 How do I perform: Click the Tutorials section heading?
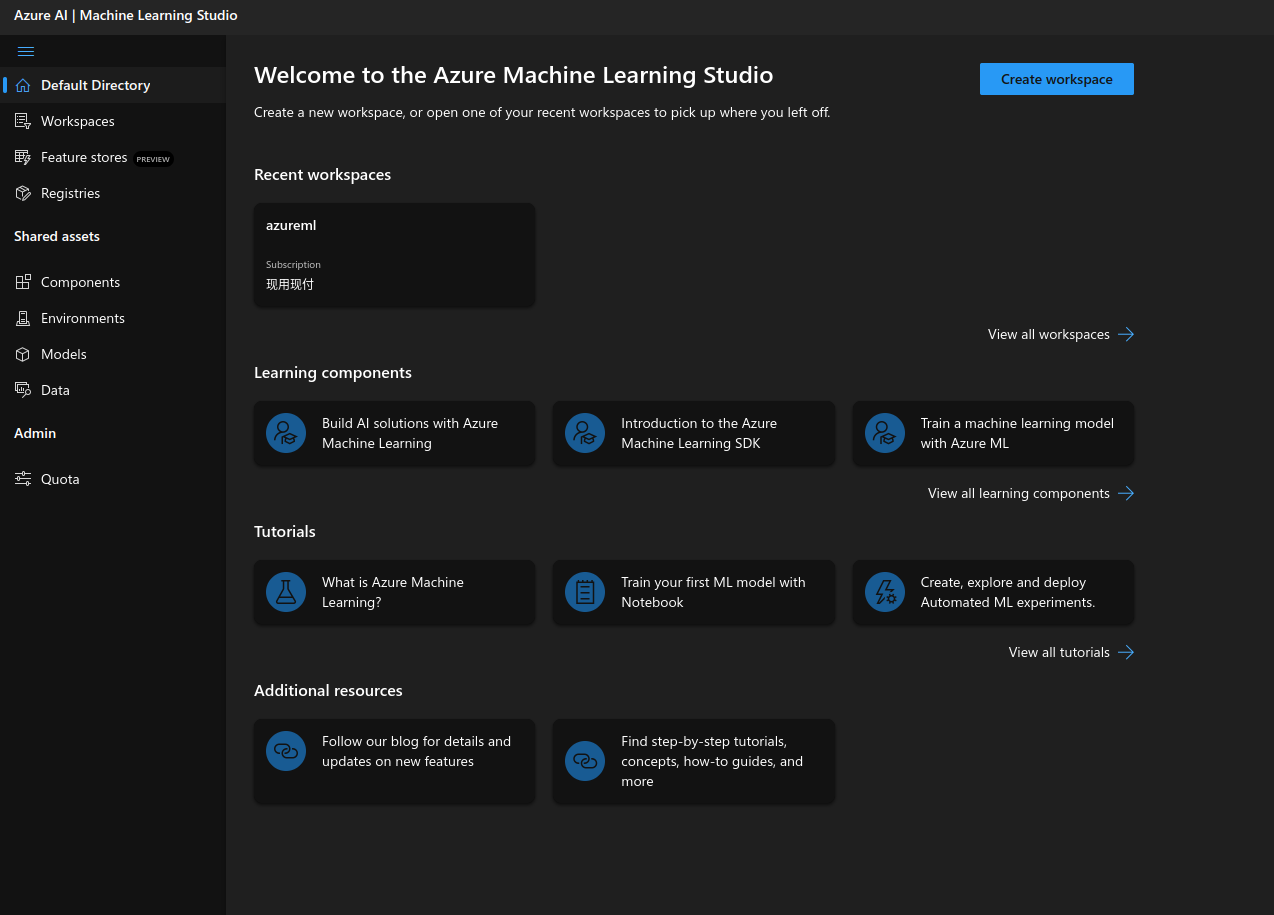point(285,531)
